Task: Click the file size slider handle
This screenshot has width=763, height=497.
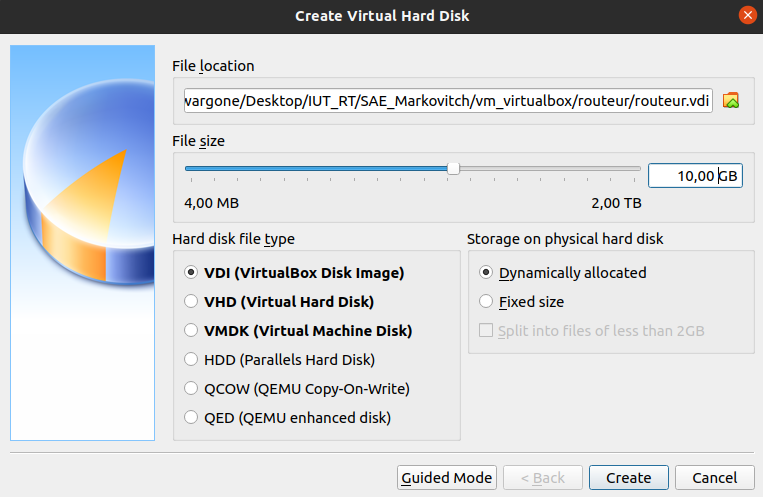Action: (453, 169)
